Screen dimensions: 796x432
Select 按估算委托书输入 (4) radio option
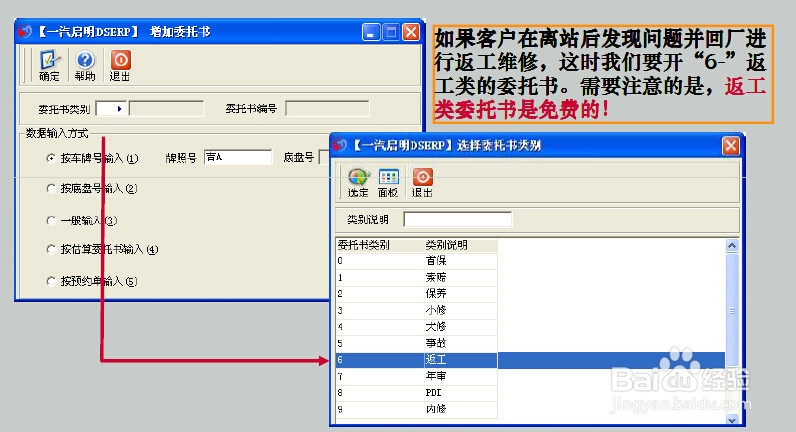(51, 249)
